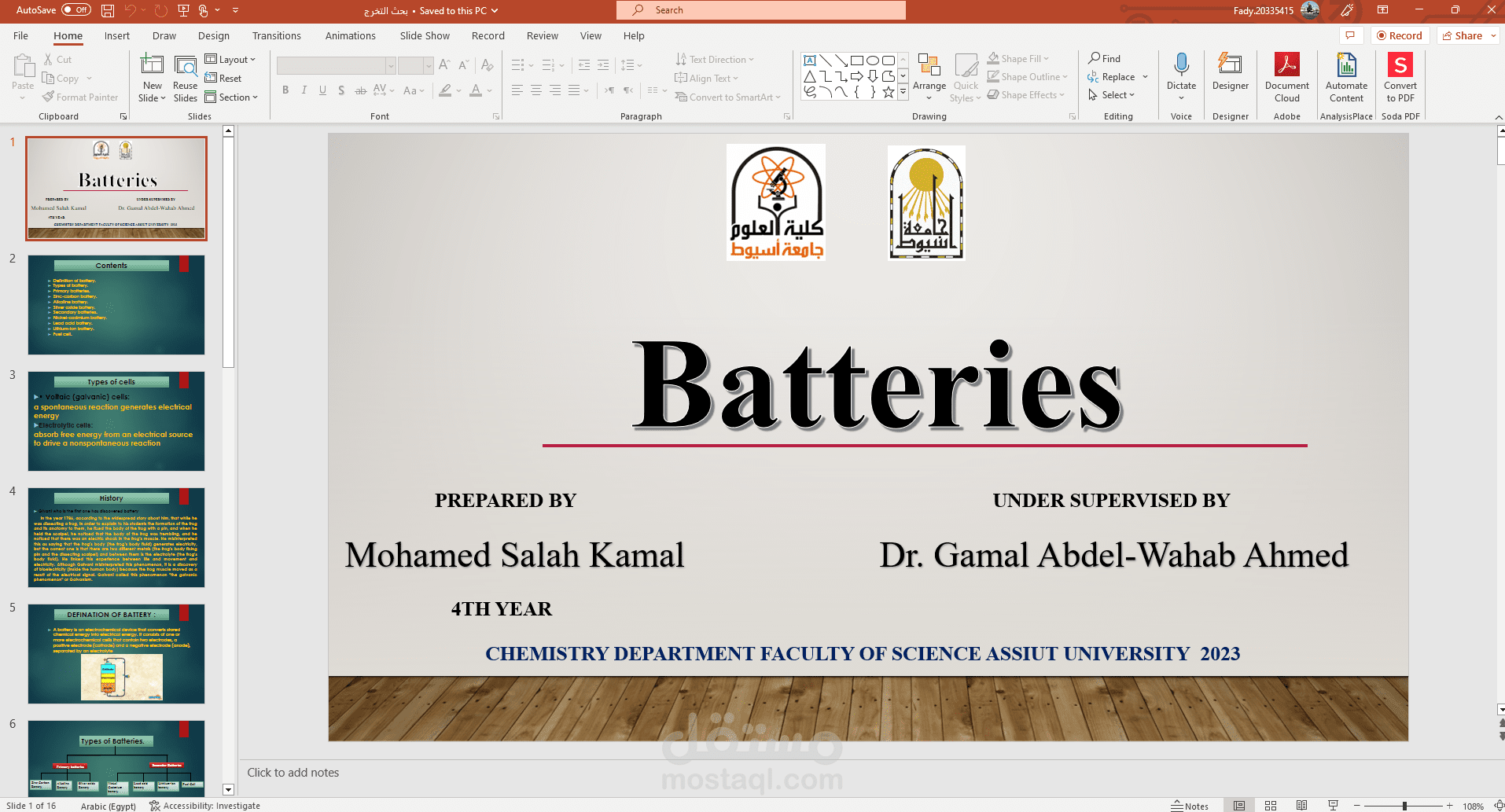Click Clear All Formatting icon

tap(488, 65)
